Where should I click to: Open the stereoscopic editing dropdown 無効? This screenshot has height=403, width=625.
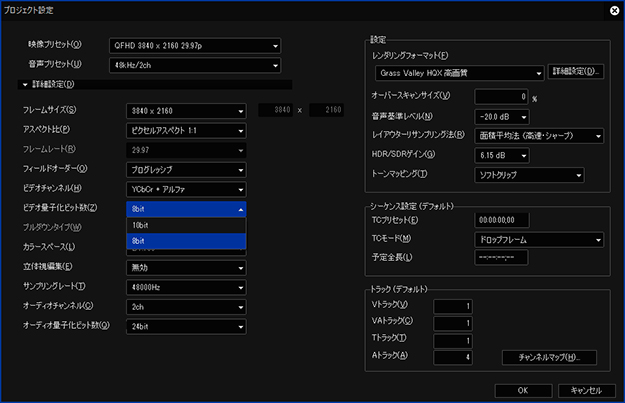click(186, 268)
